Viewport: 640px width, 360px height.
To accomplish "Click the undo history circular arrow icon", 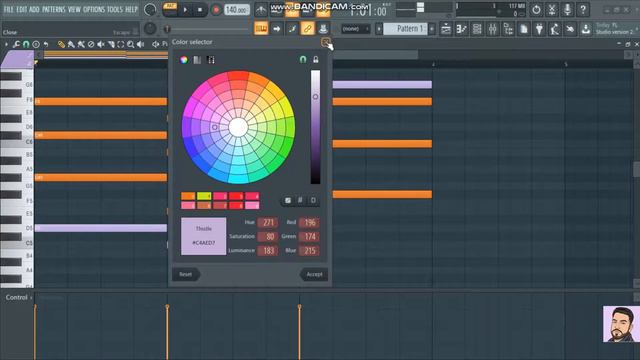I will click(x=536, y=9).
